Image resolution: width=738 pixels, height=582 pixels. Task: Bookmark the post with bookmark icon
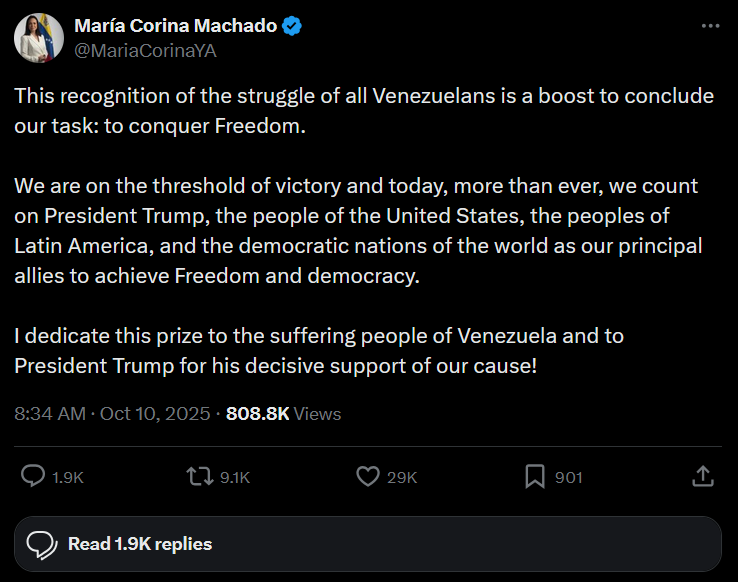coord(535,477)
